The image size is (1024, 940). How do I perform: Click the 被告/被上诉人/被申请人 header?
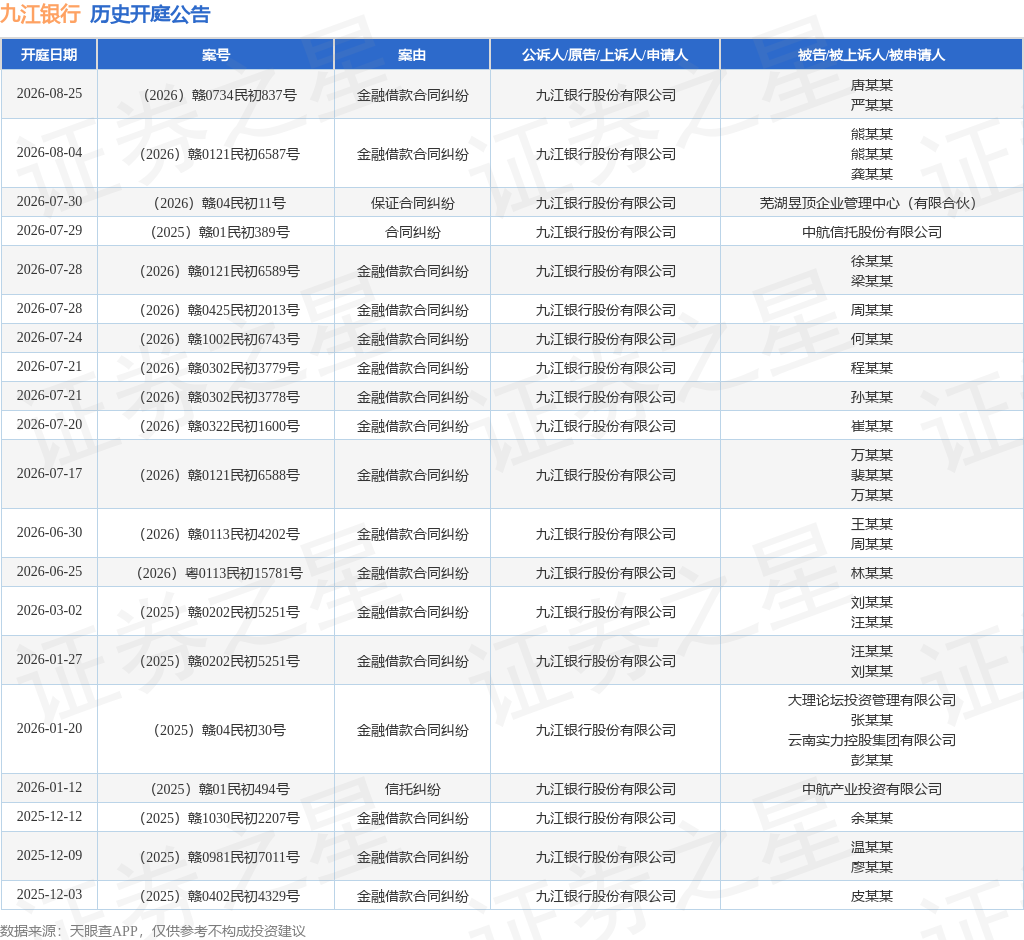[x=871, y=55]
